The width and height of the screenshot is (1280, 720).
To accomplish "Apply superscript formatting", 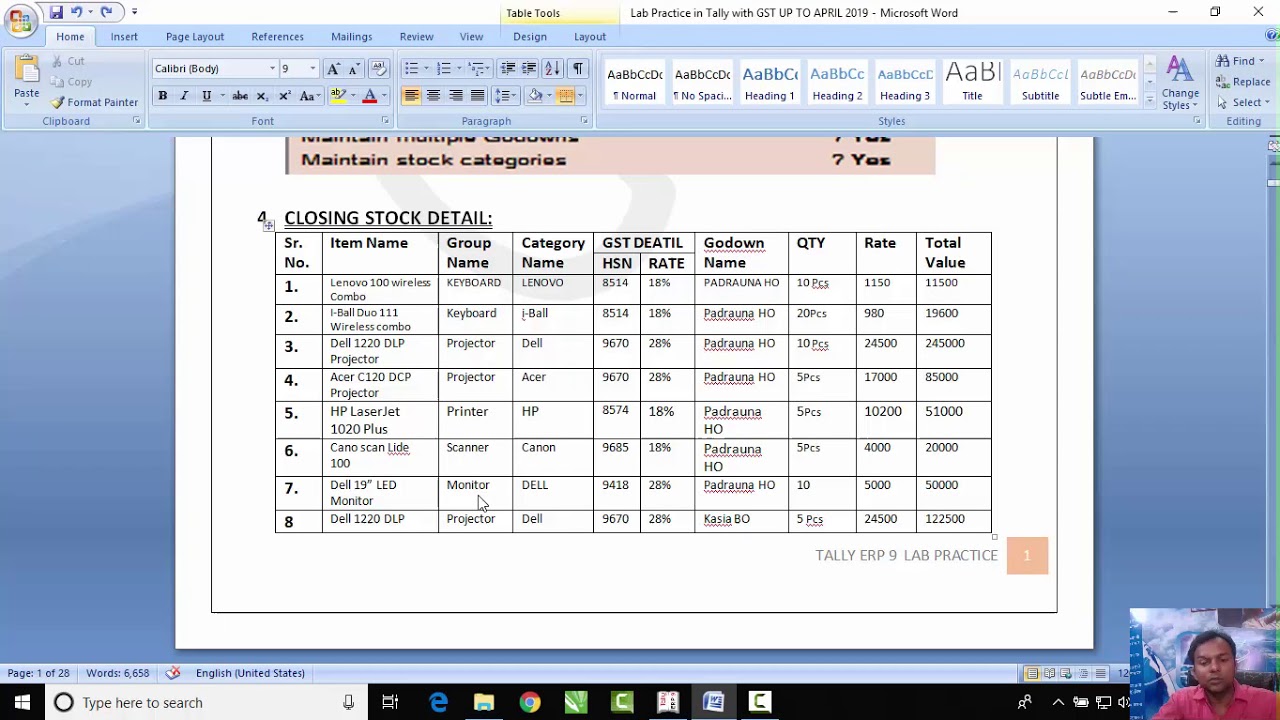I will tap(284, 96).
